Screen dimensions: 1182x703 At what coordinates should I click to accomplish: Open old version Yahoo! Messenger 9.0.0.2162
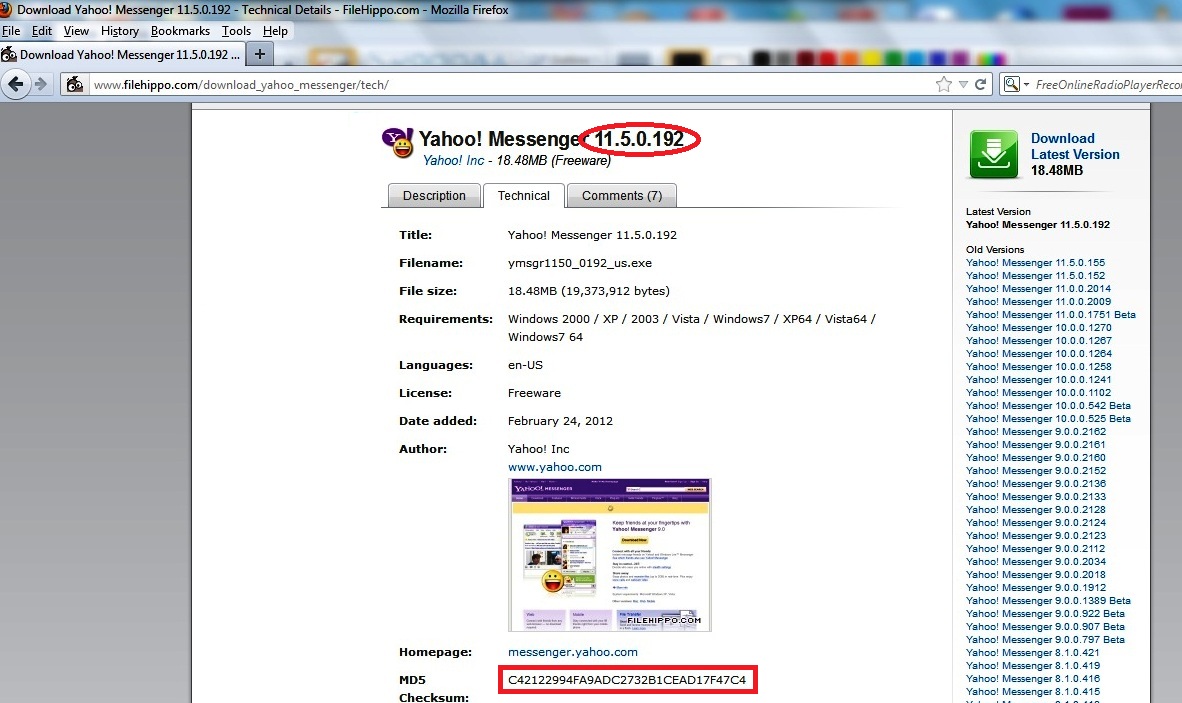pos(1036,432)
